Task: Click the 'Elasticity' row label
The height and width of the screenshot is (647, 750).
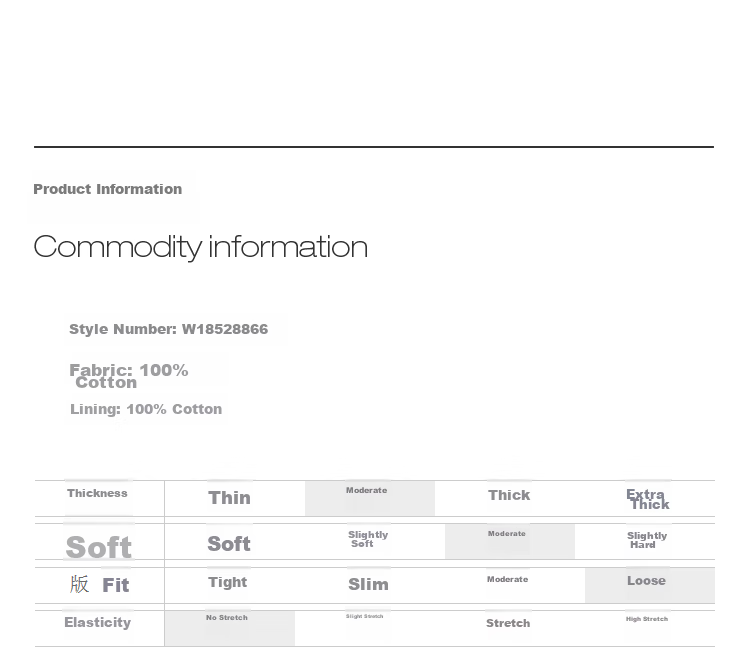Action: [x=98, y=623]
